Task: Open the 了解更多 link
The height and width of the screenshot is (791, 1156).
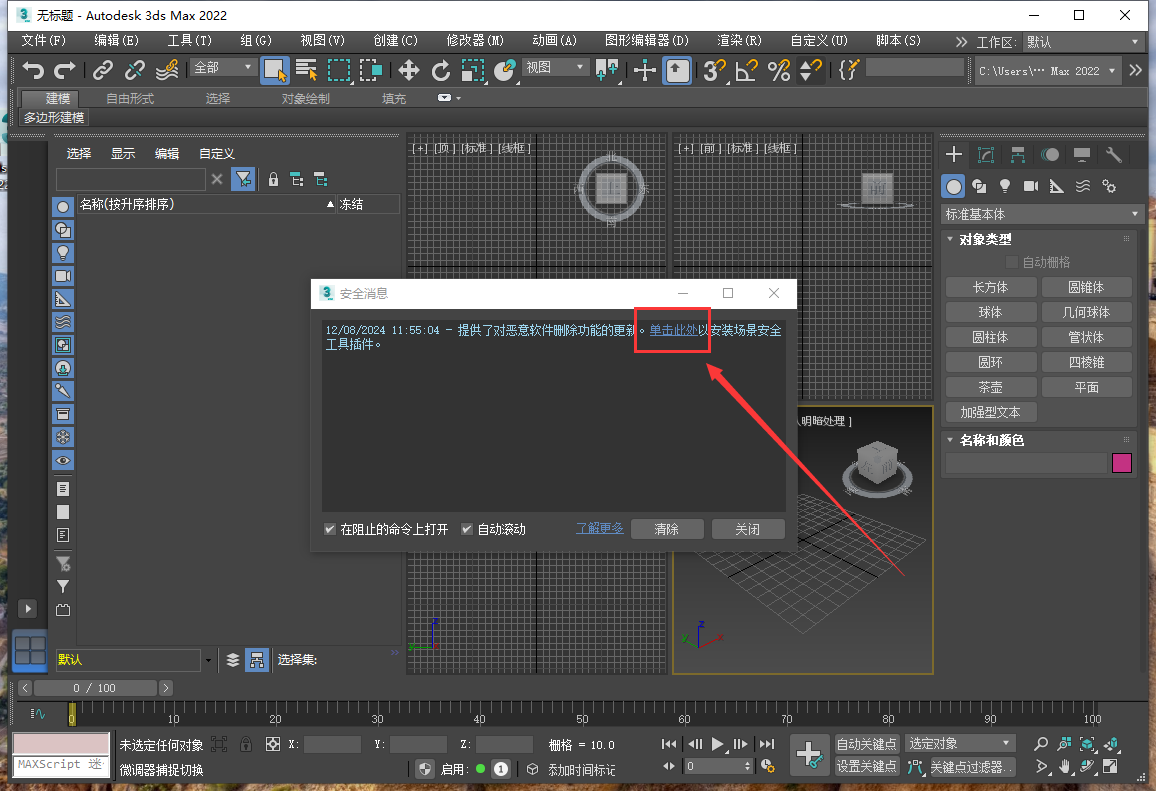Action: tap(599, 529)
